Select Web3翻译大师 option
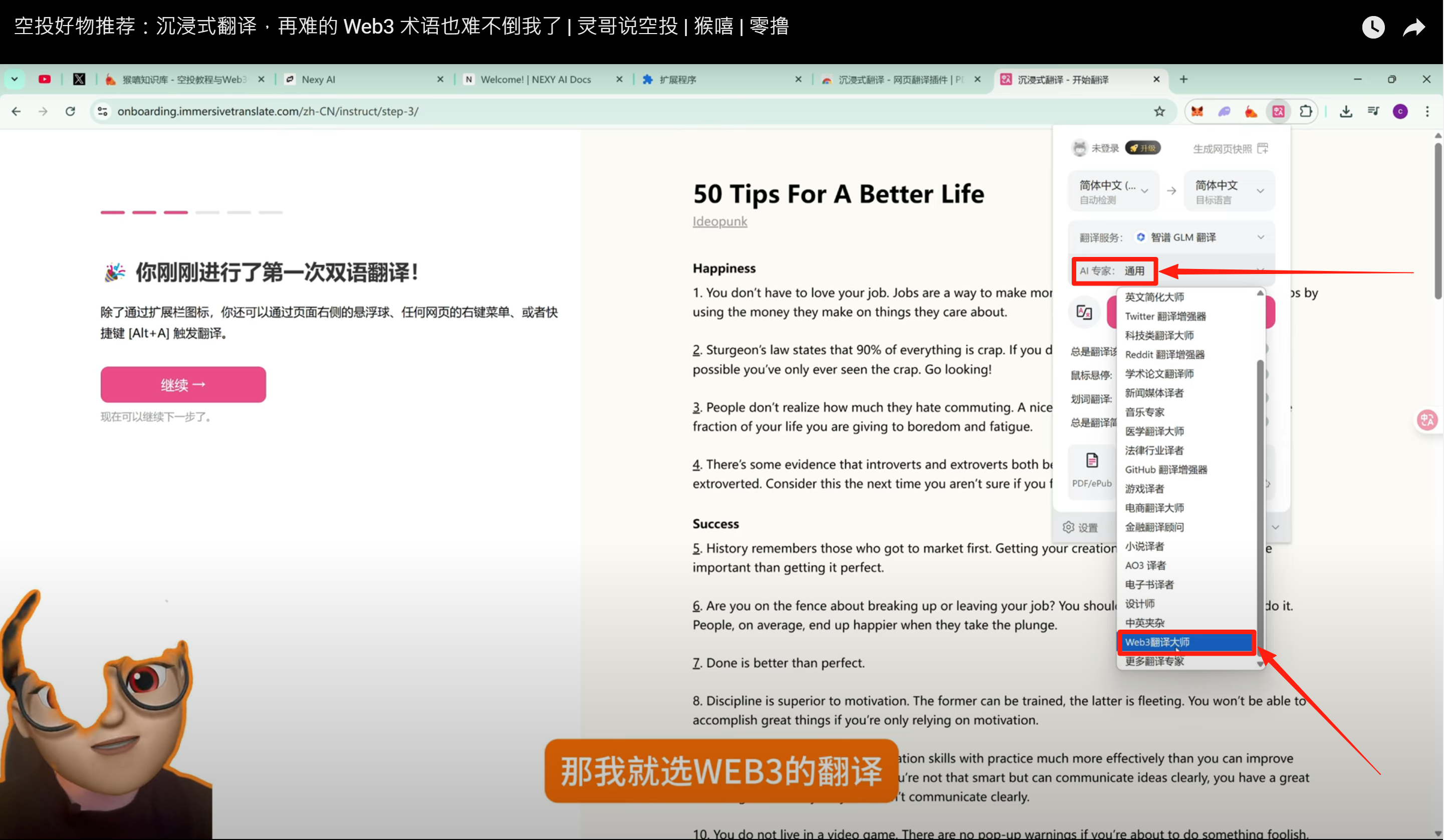This screenshot has height=840, width=1444. coord(1186,642)
